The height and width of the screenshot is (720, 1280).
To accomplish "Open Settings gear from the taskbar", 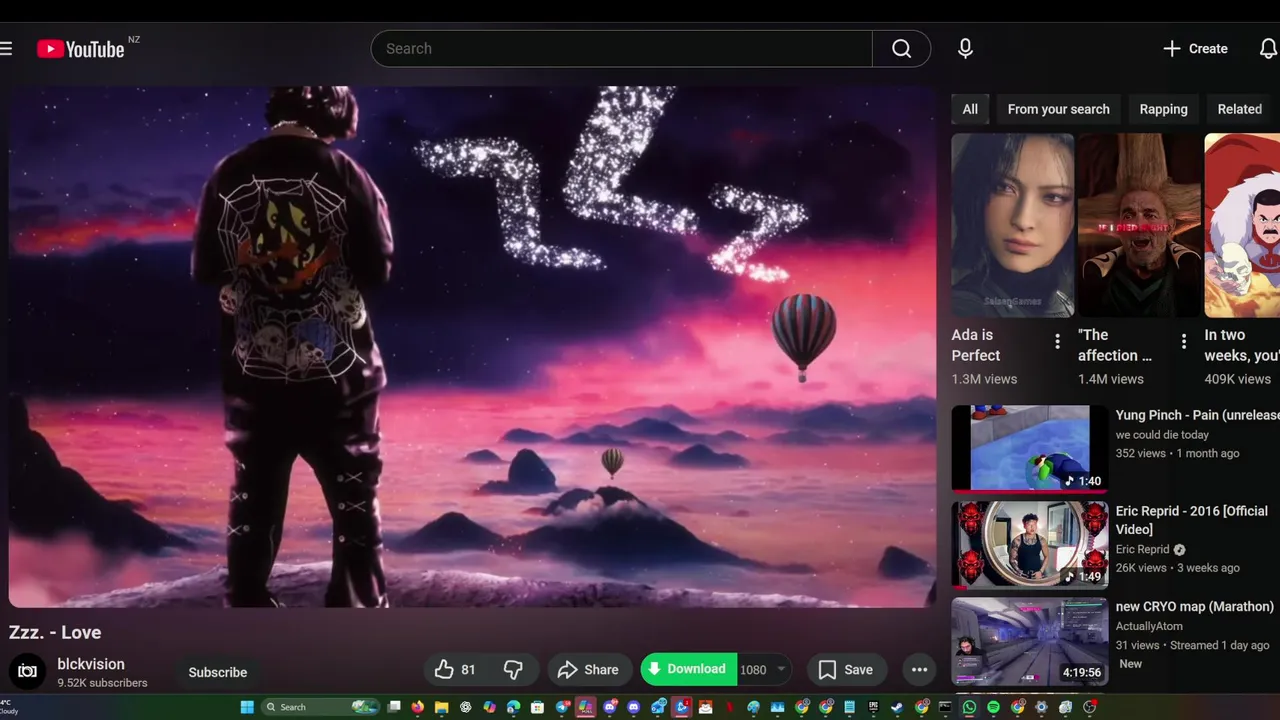I will (1041, 707).
